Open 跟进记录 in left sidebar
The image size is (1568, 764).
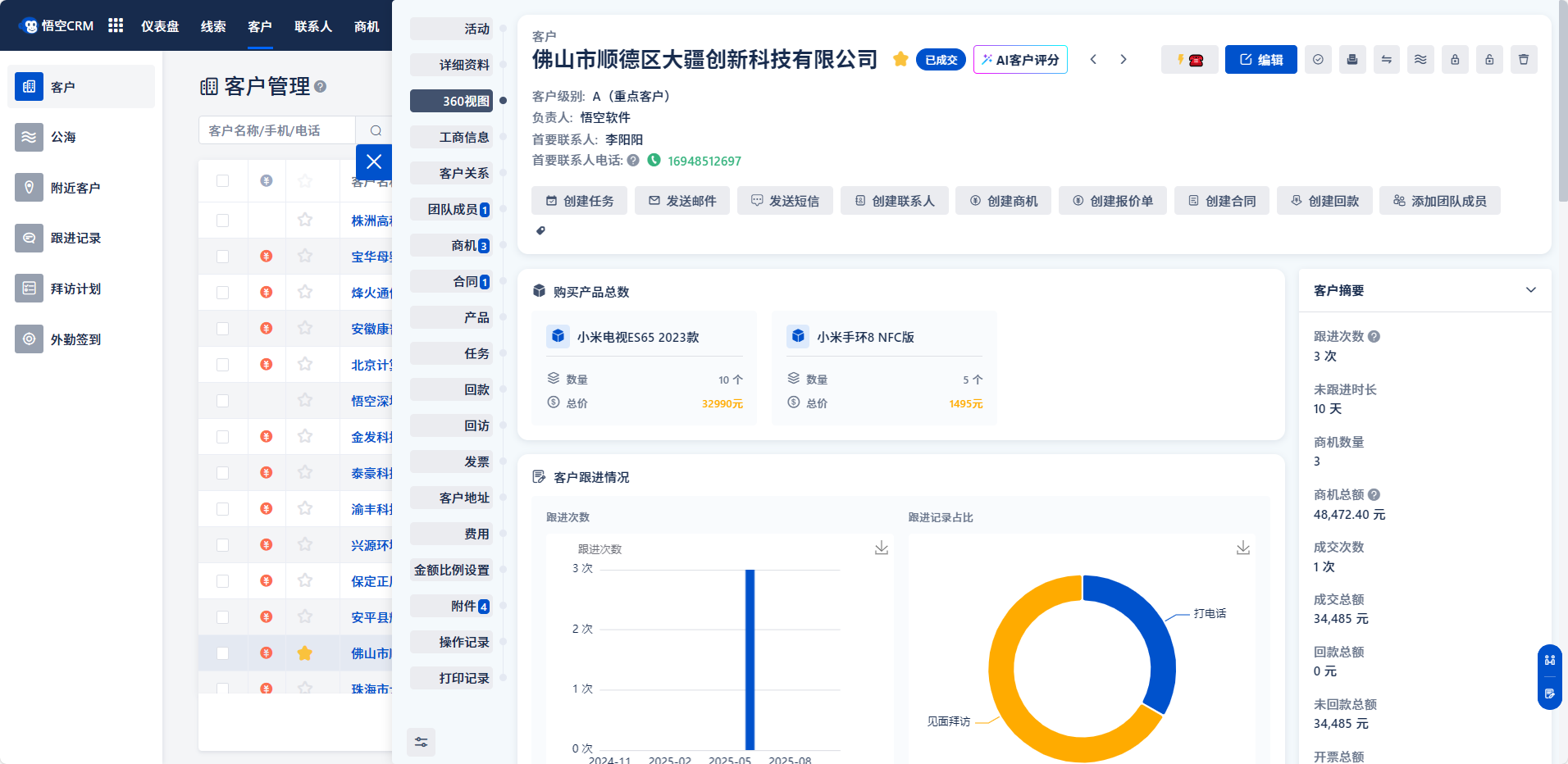81,238
